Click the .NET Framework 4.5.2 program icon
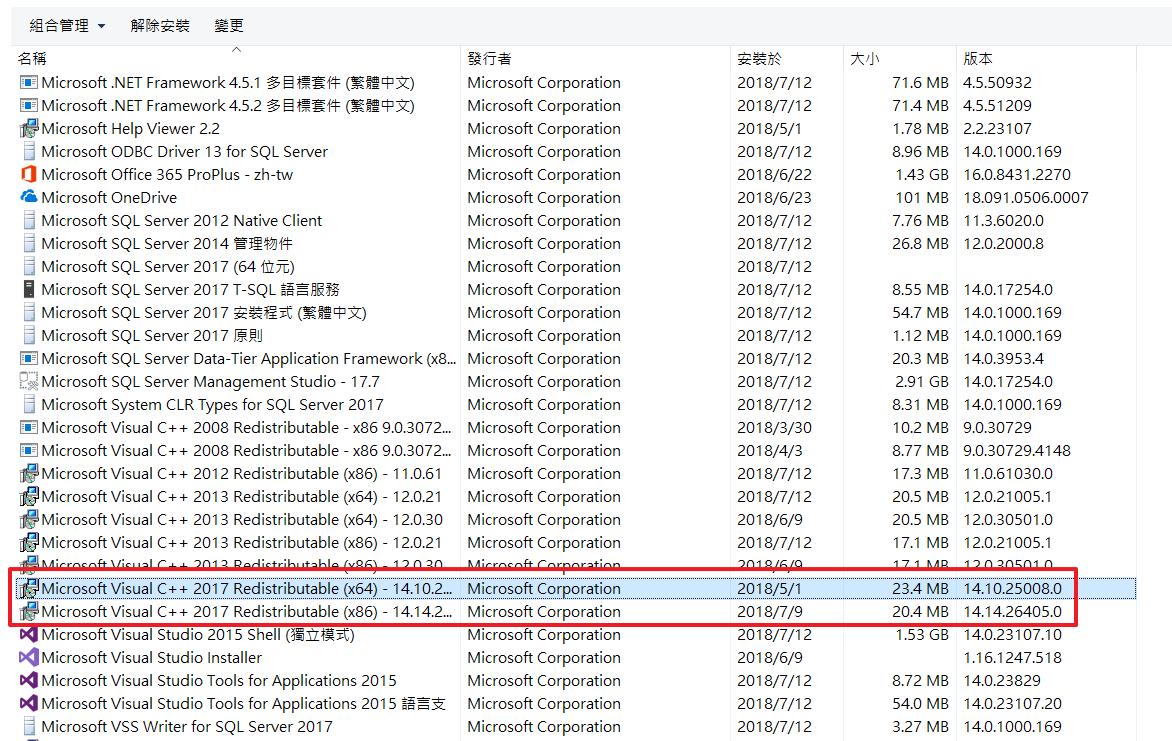The height and width of the screenshot is (741, 1172). tap(28, 105)
